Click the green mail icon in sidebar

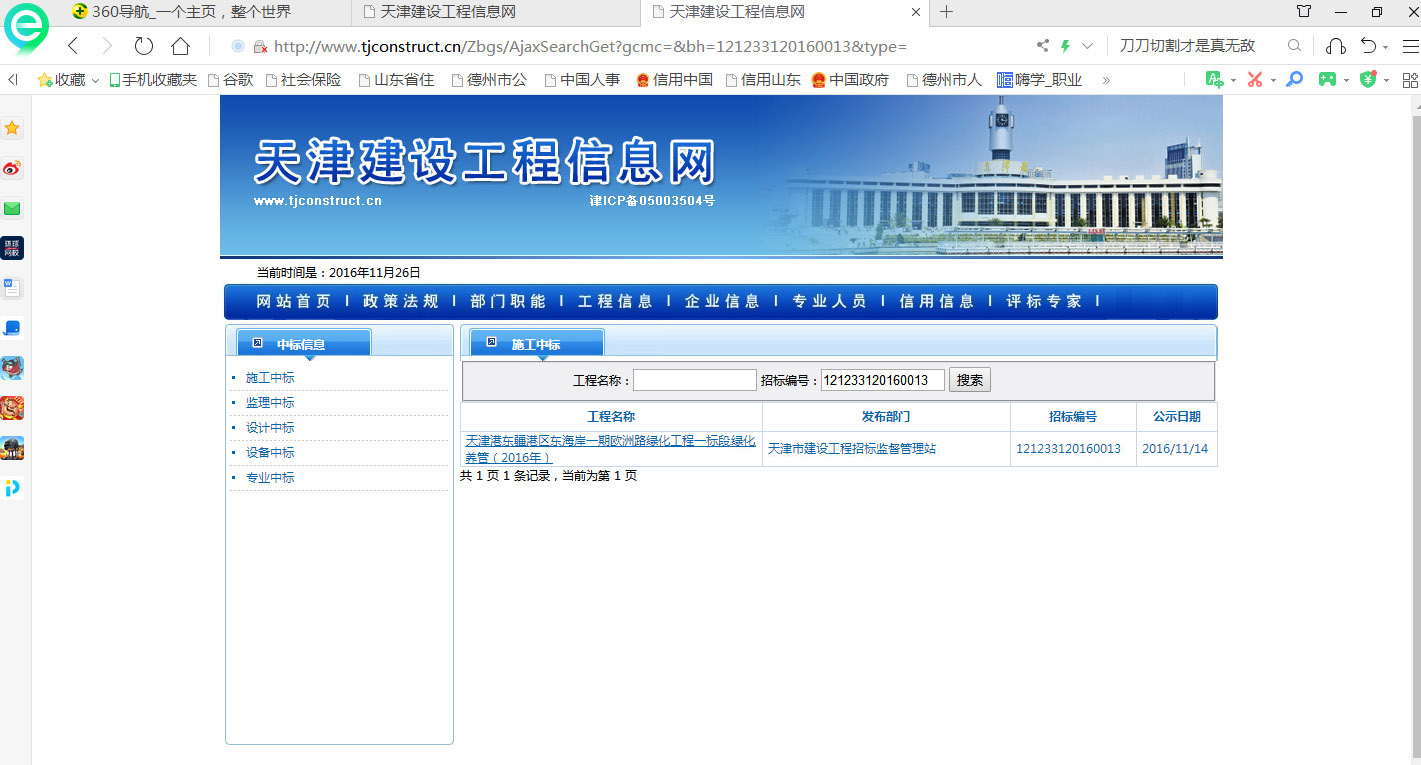tap(12, 208)
